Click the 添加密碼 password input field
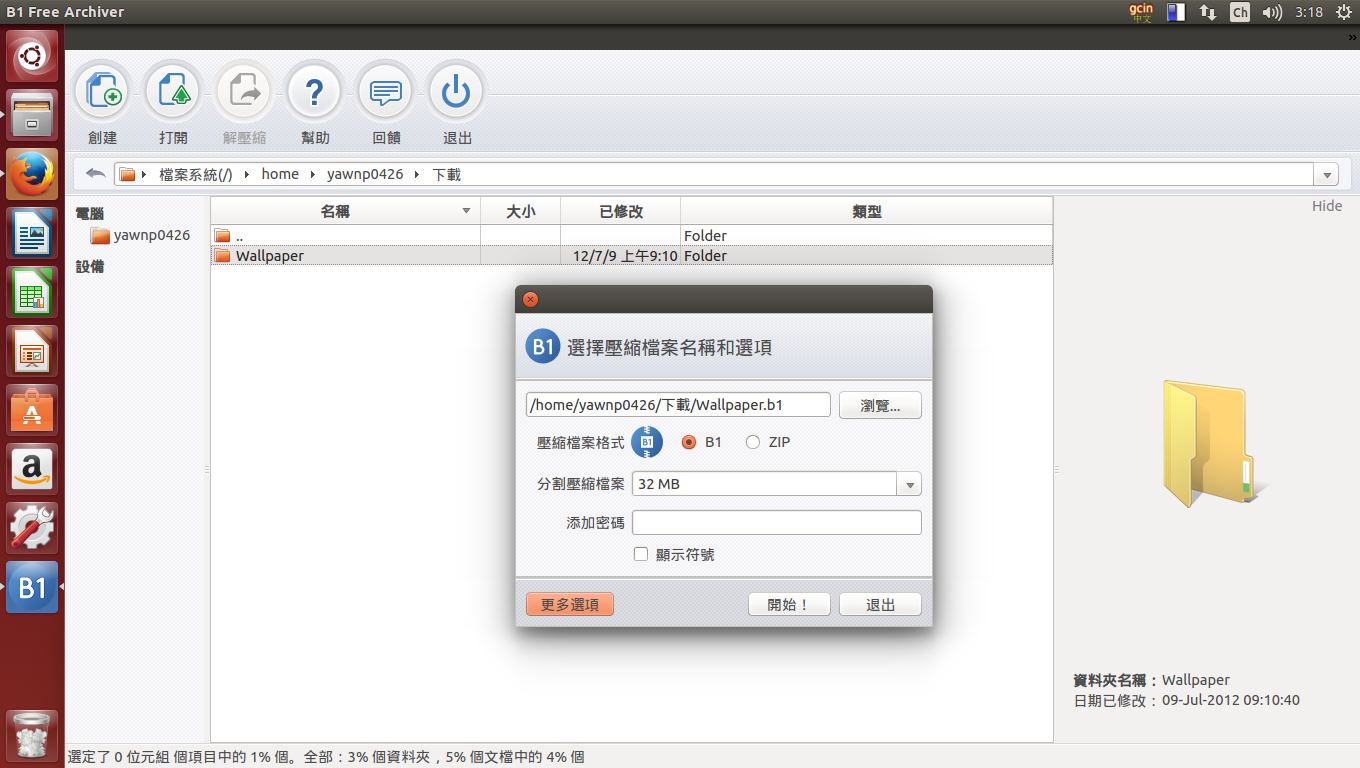The image size is (1360, 768). point(776,523)
